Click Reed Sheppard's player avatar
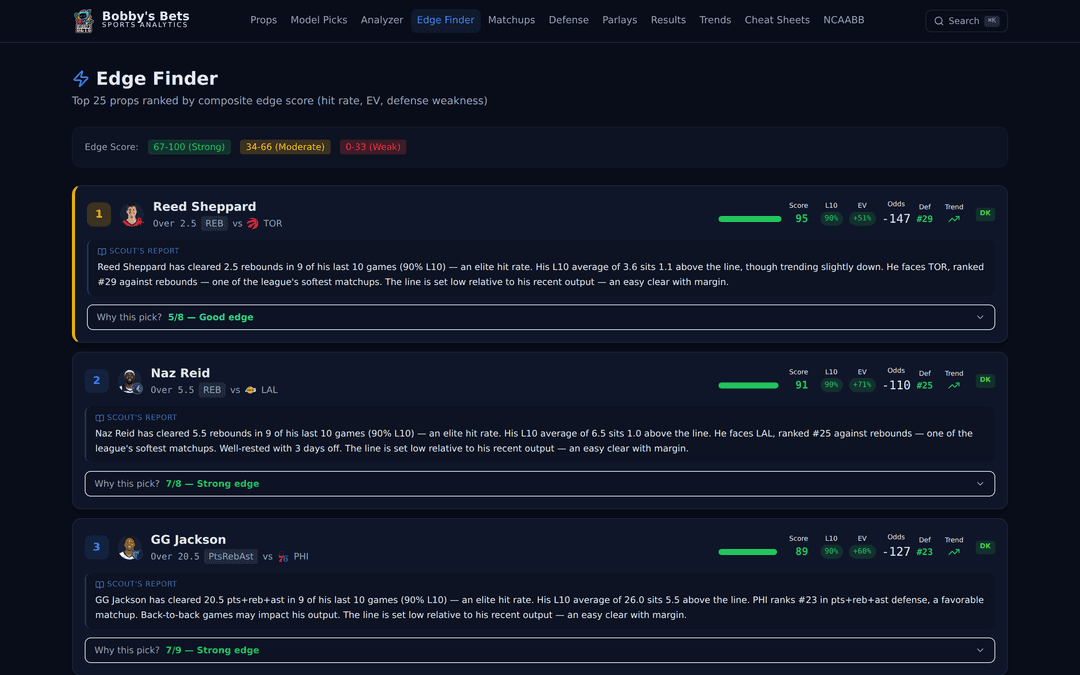 click(131, 214)
